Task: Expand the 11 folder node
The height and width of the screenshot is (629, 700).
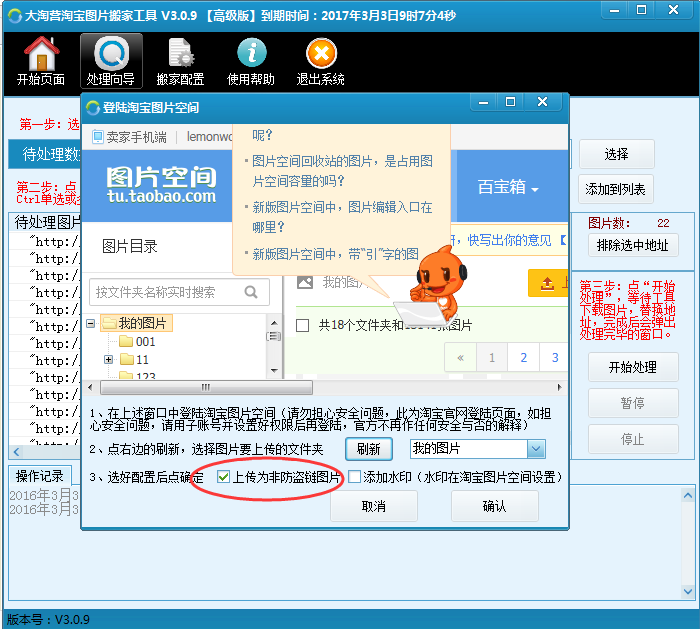Action: (x=108, y=359)
